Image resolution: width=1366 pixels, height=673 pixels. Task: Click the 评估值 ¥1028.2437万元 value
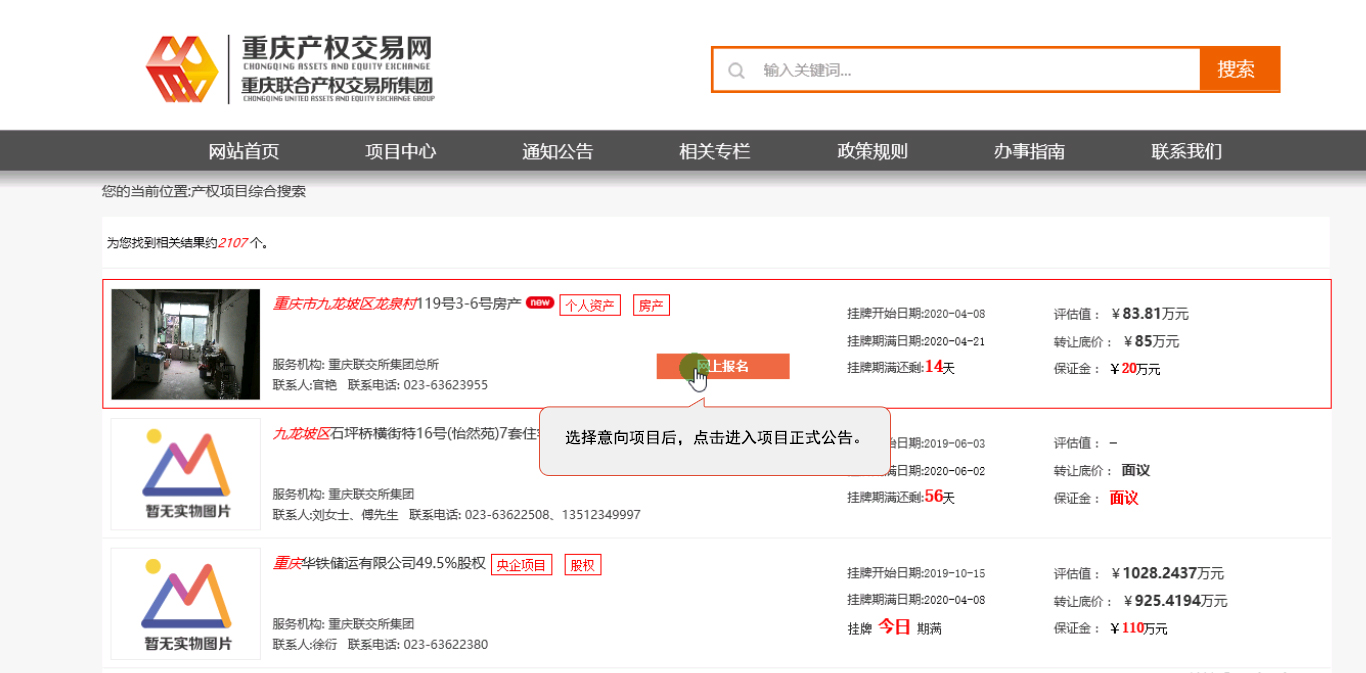(1167, 574)
